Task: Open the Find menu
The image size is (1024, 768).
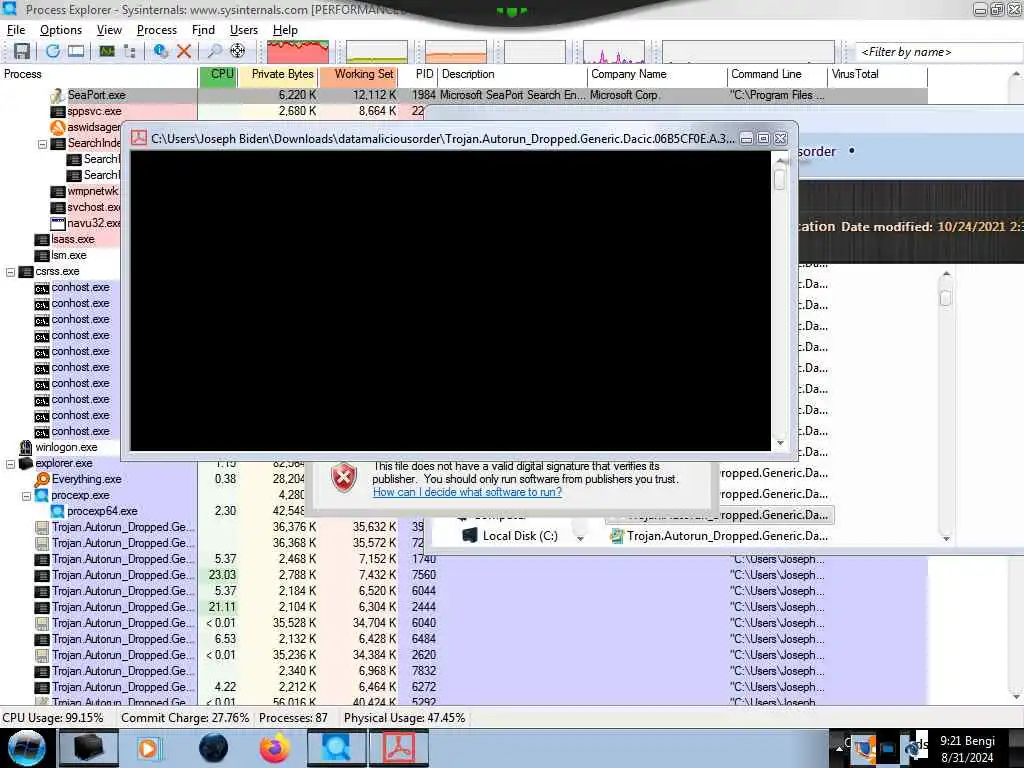Action: click(x=203, y=30)
